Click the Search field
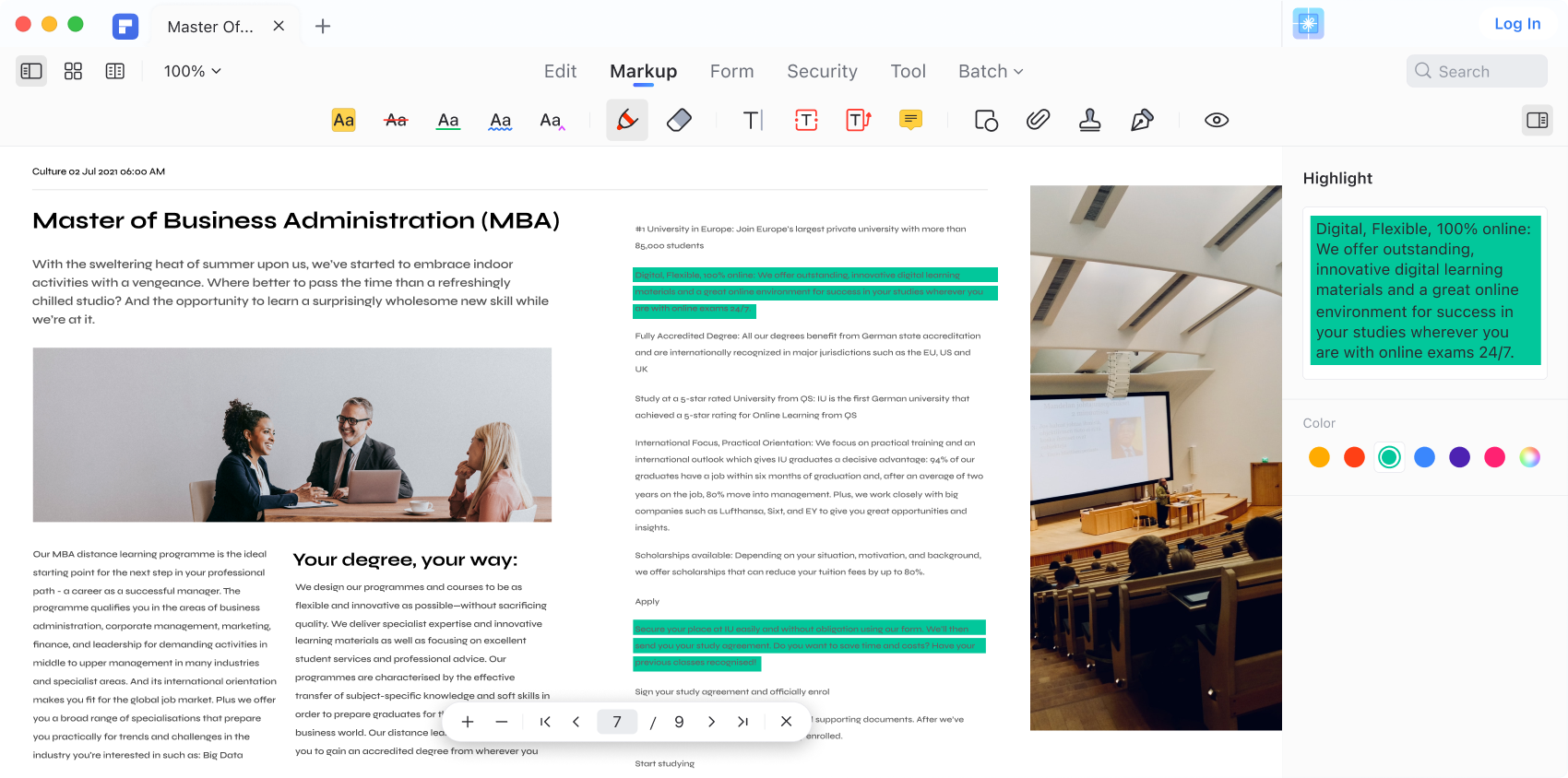Viewport: 1568px width, 778px height. 1477,71
